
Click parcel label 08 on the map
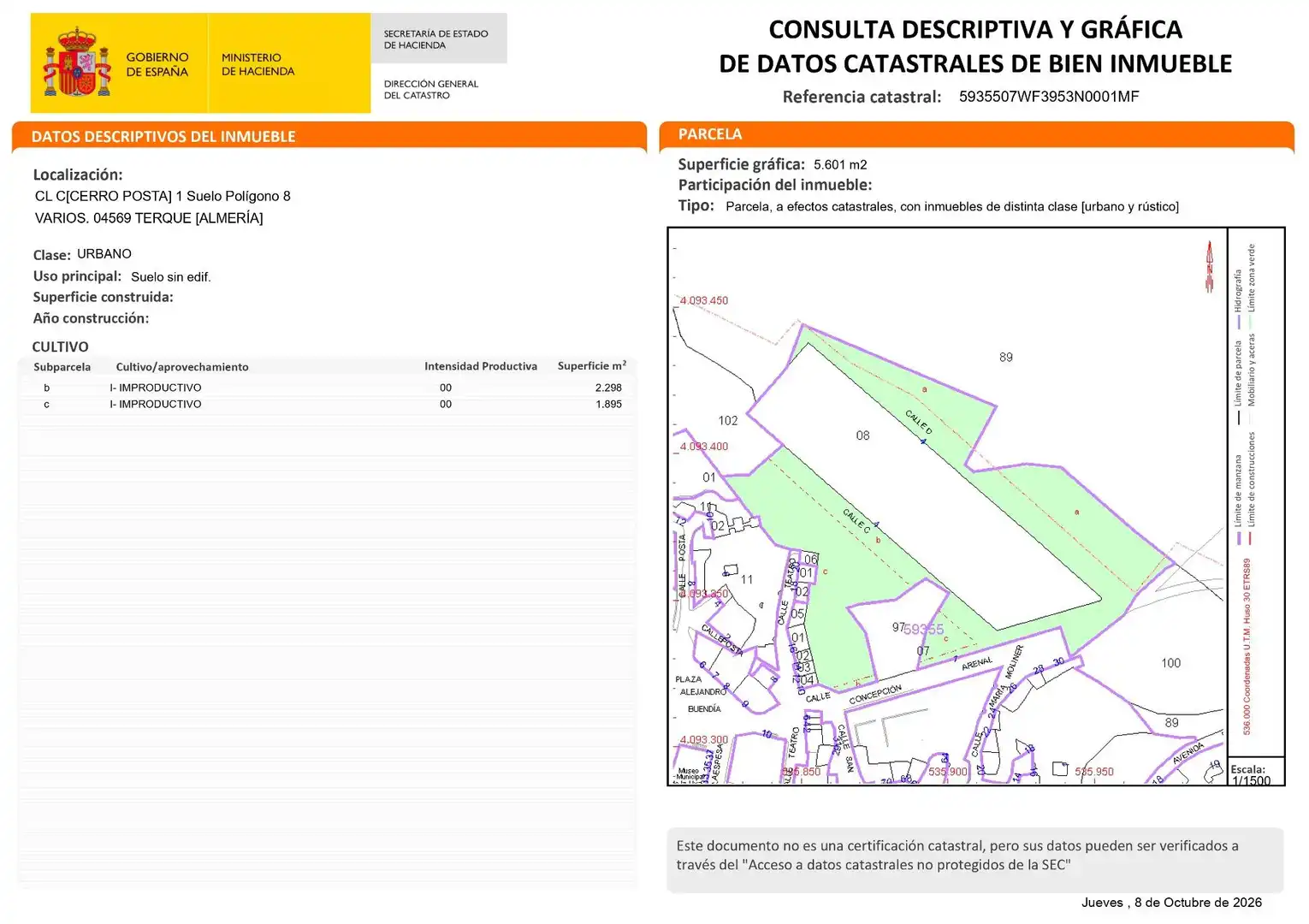click(x=862, y=435)
